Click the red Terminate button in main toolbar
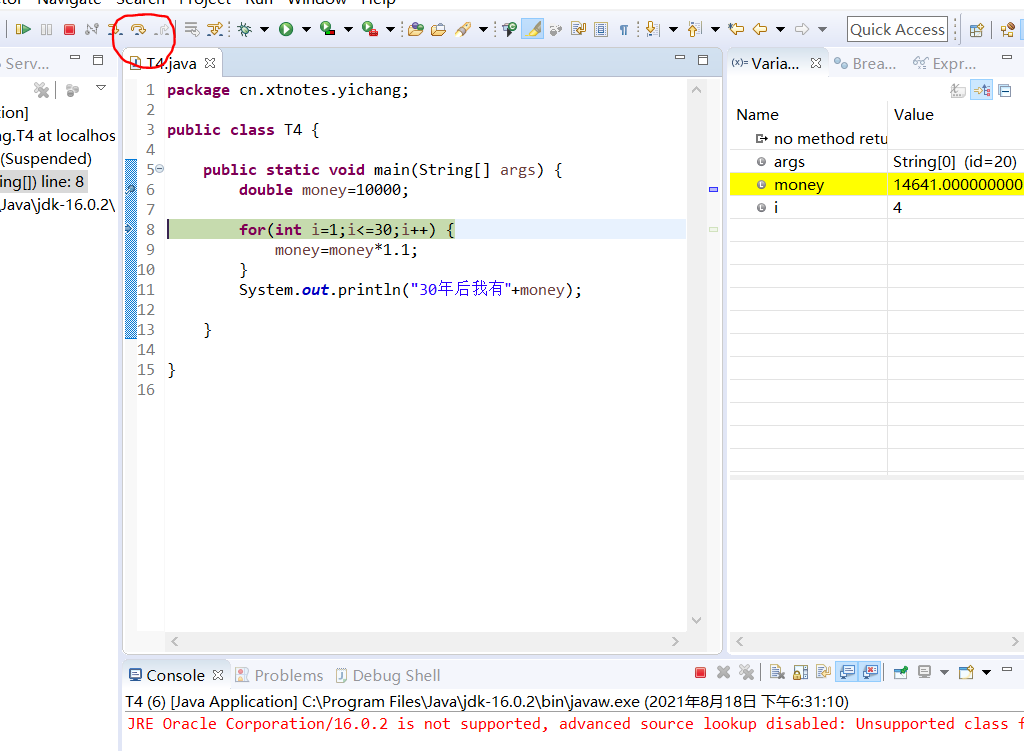Screen dimensions: 1024x751 [69, 29]
